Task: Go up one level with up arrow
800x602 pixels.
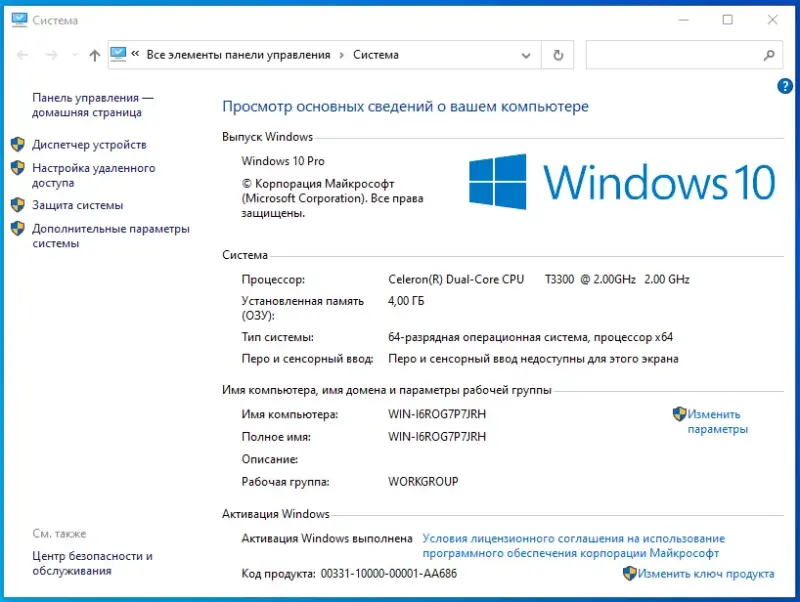Action: 94,55
